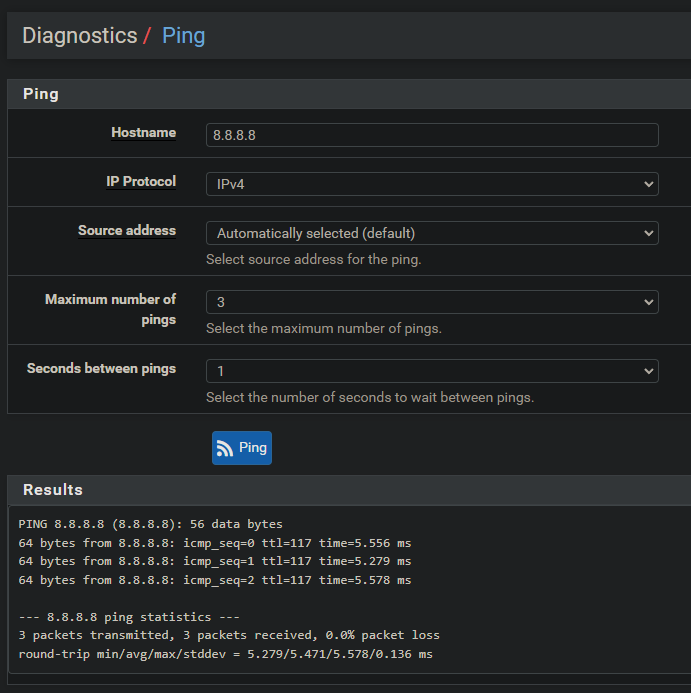Screen dimensions: 691x693
Task: Open the IP Protocol dropdown showing IPv4
Action: tap(432, 184)
